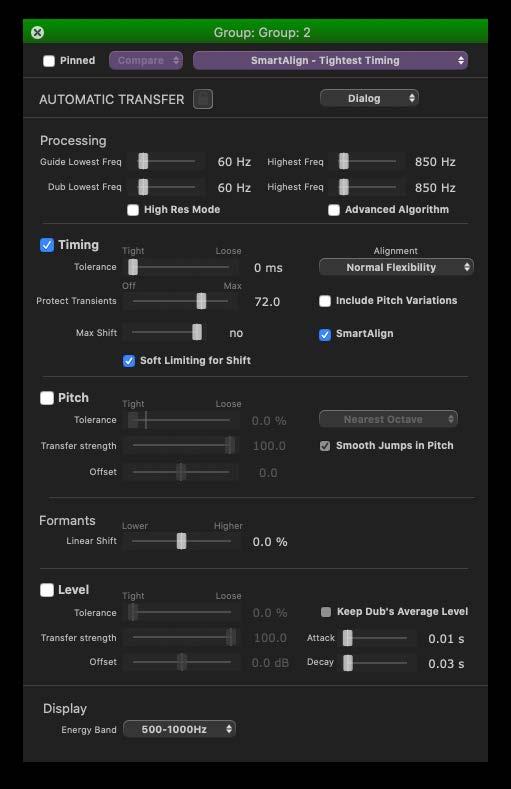Uncheck Soft Limiting for Shift
The image size is (511, 789).
129,361
